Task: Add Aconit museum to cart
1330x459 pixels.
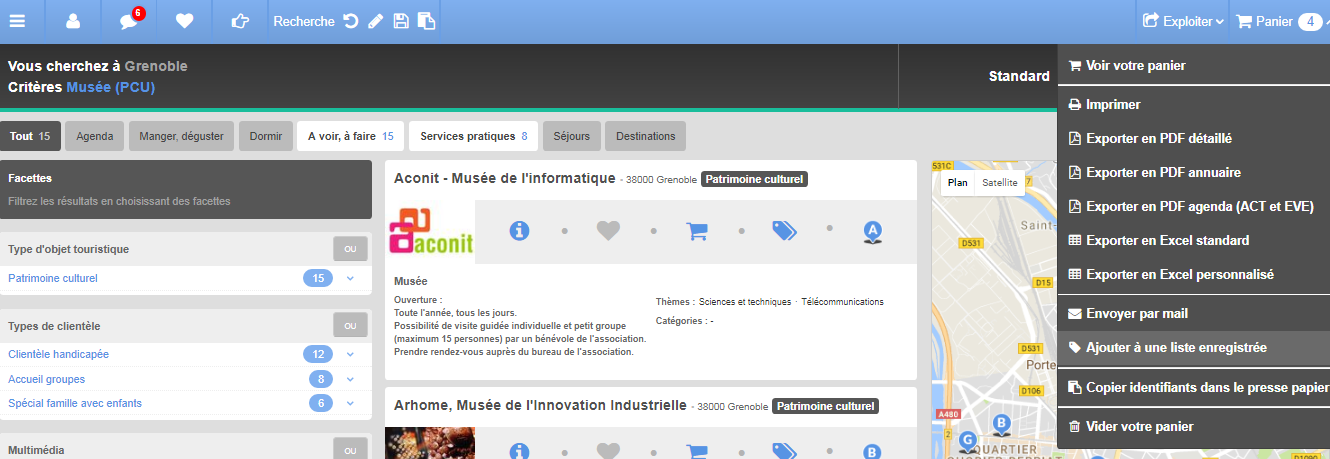Action: 697,231
